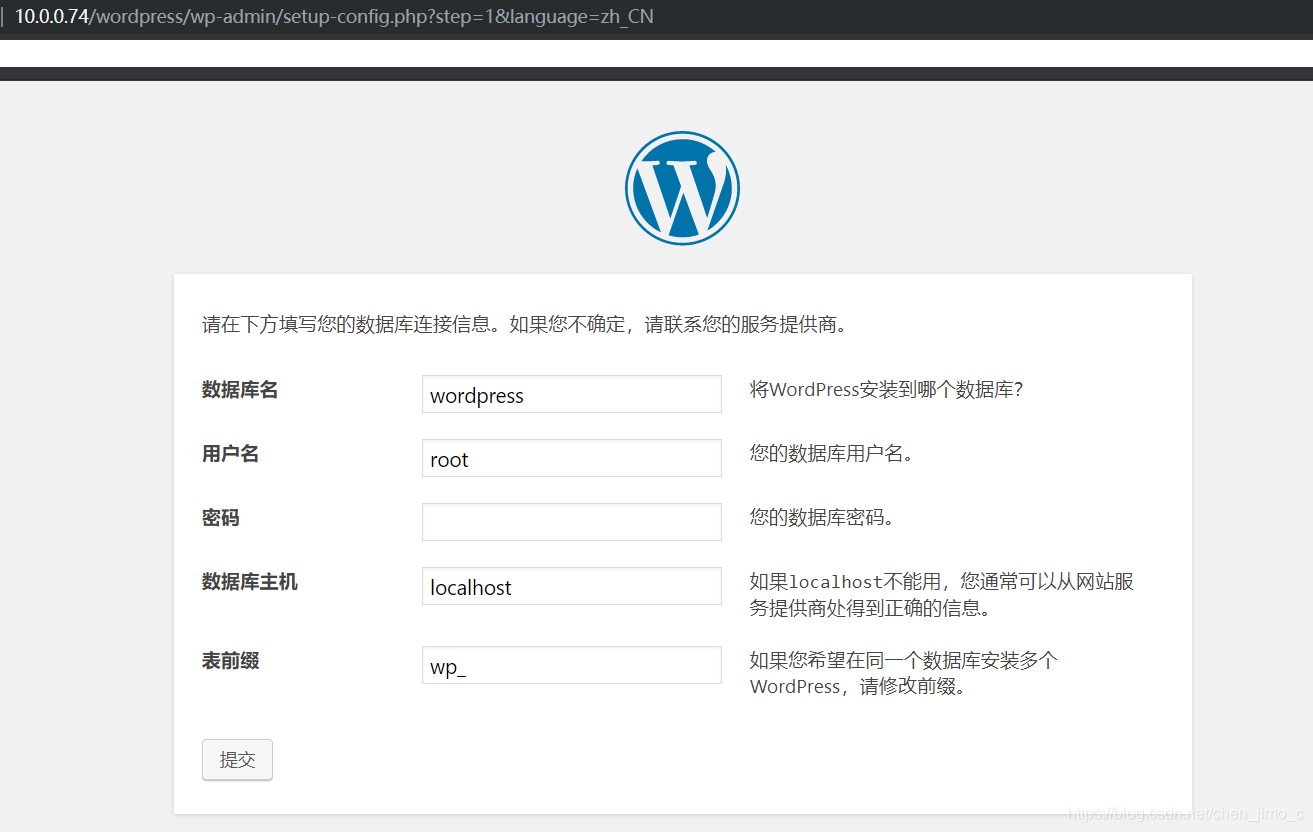Click the 数据库主机 label
The image size is (1313, 832).
point(250,581)
